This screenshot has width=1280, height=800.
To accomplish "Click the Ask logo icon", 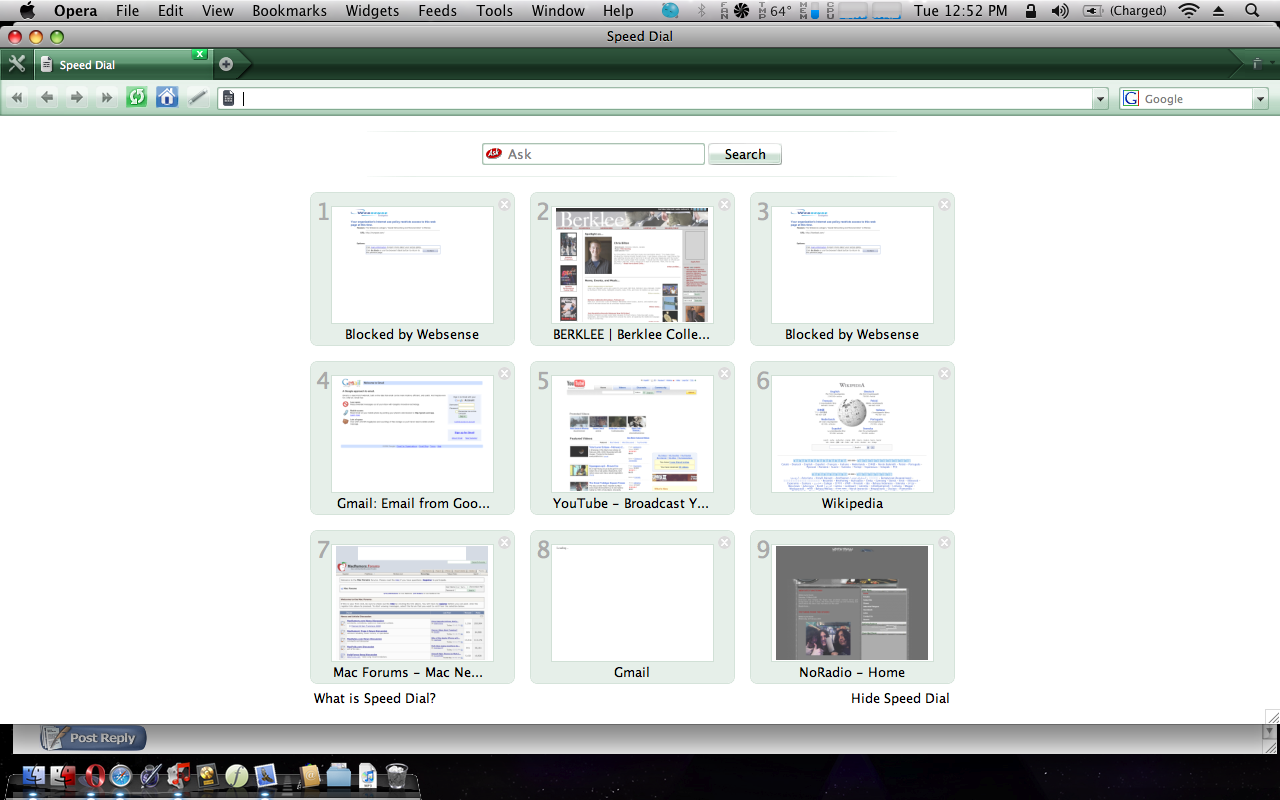I will click(493, 154).
